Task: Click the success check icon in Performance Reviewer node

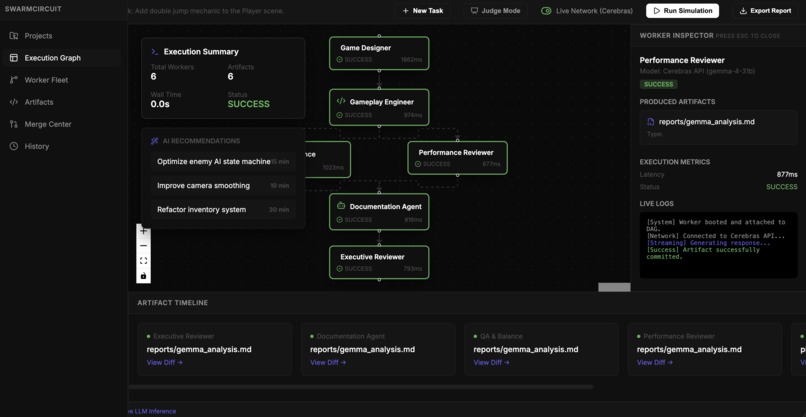Action: [x=418, y=164]
